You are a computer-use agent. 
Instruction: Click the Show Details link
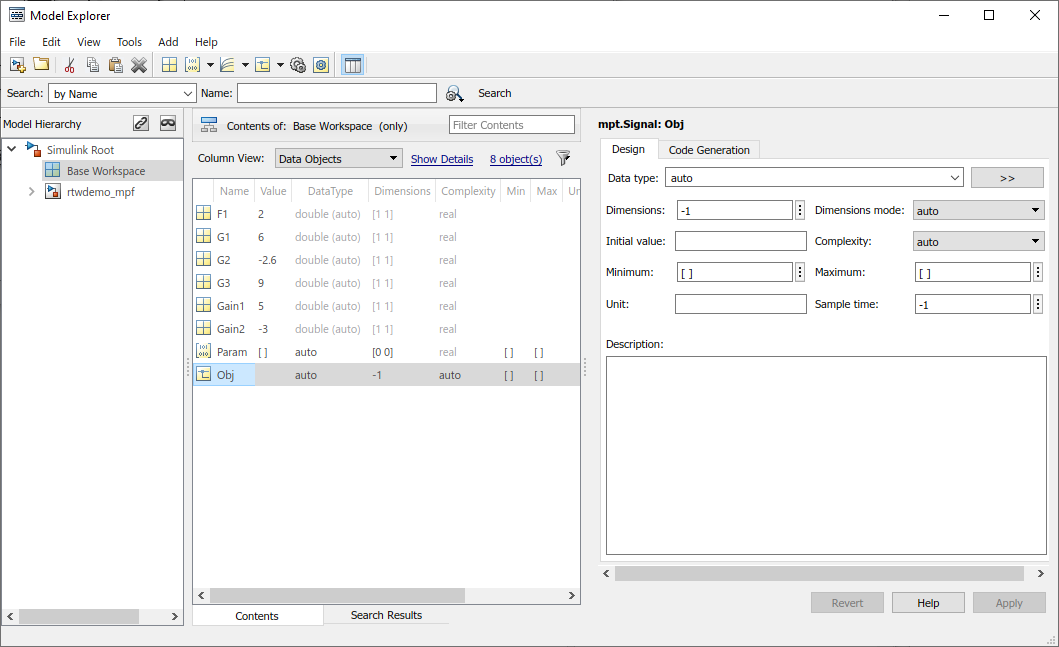point(442,159)
